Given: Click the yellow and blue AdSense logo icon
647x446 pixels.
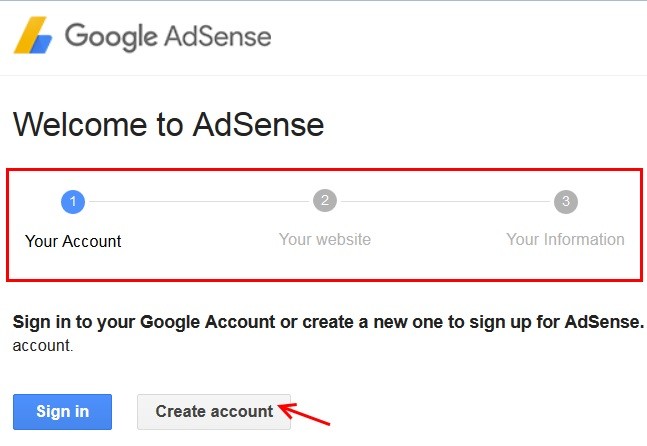Looking at the screenshot, I should pos(34,37).
